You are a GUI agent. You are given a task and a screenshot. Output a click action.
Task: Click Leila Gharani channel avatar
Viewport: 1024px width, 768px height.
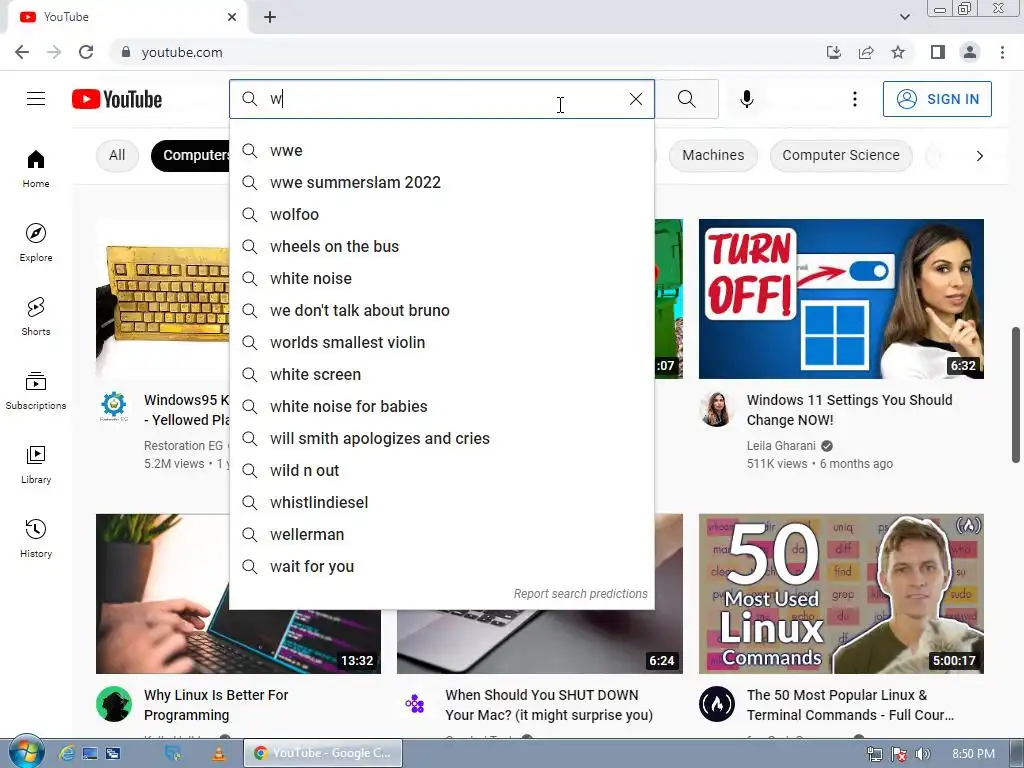pyautogui.click(x=716, y=409)
